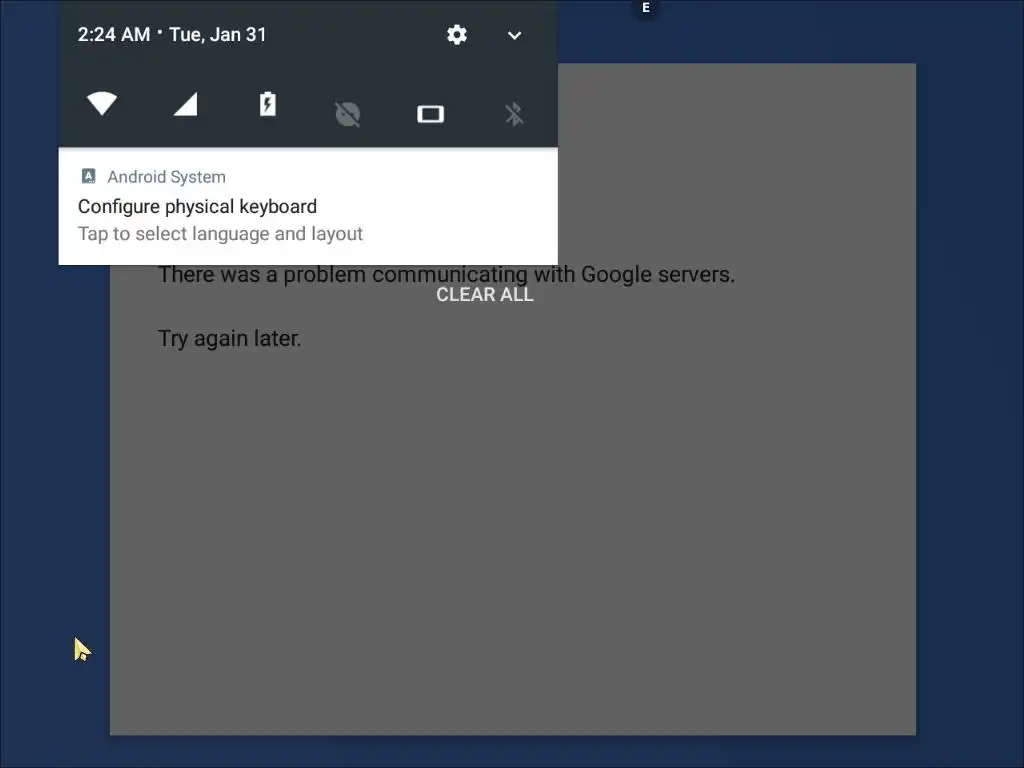This screenshot has width=1024, height=768.
Task: Select the 'Tap to select language and layout' text
Action: click(220, 234)
